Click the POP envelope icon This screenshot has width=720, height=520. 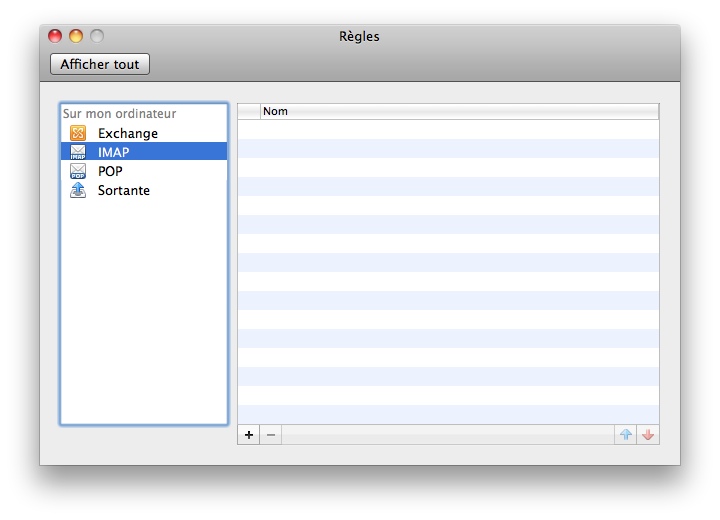tap(78, 171)
